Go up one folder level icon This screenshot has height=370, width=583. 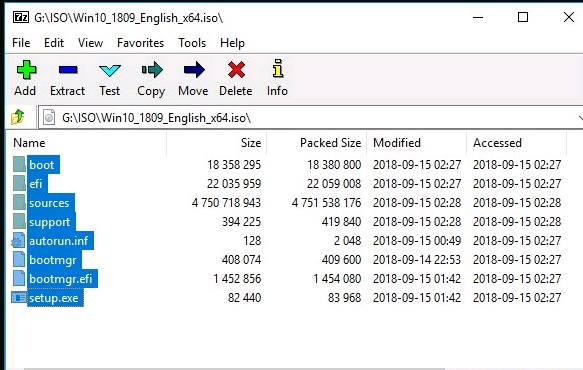click(17, 117)
